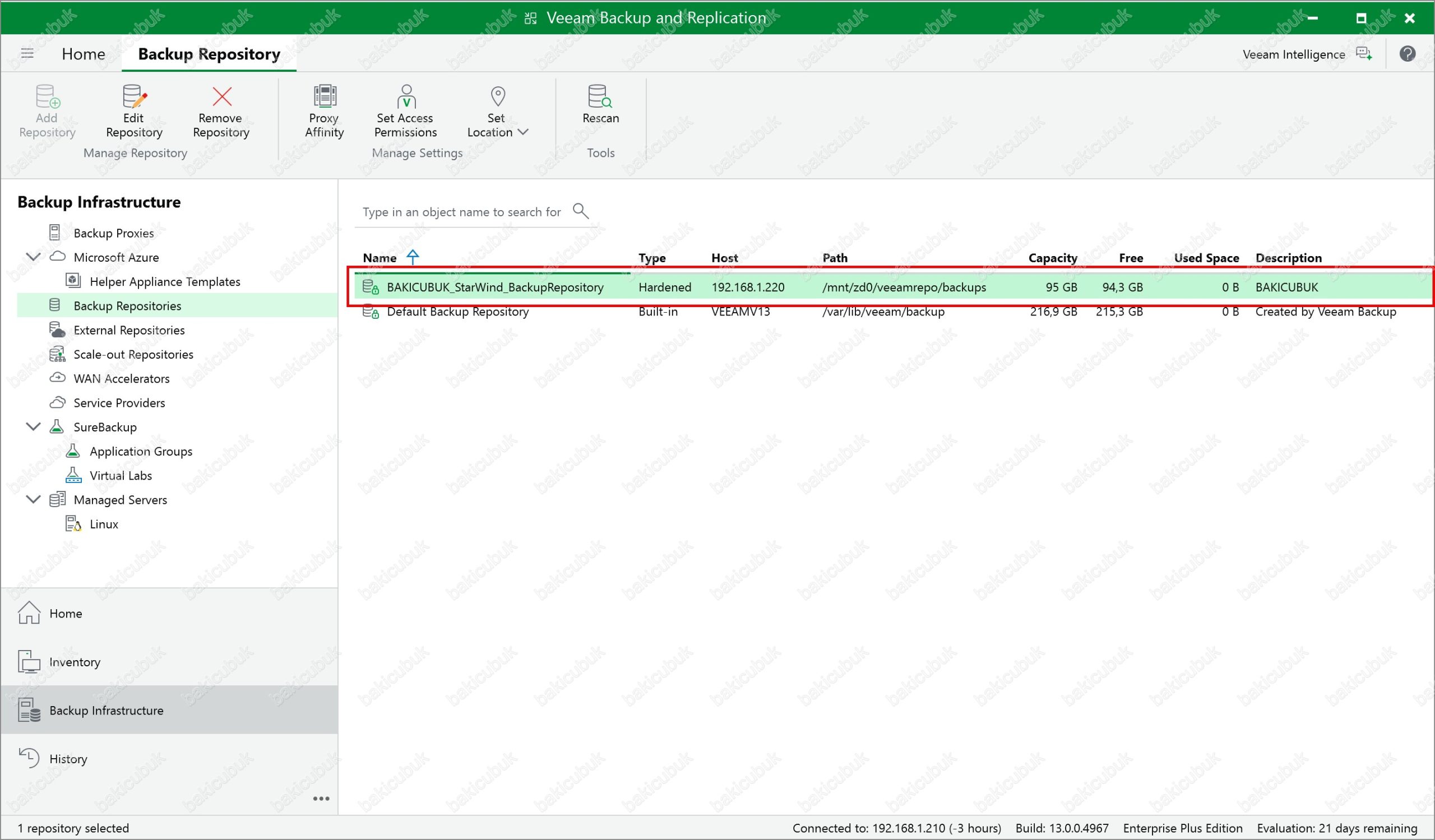
Task: Sort by the Capacity column header
Action: click(x=1052, y=258)
